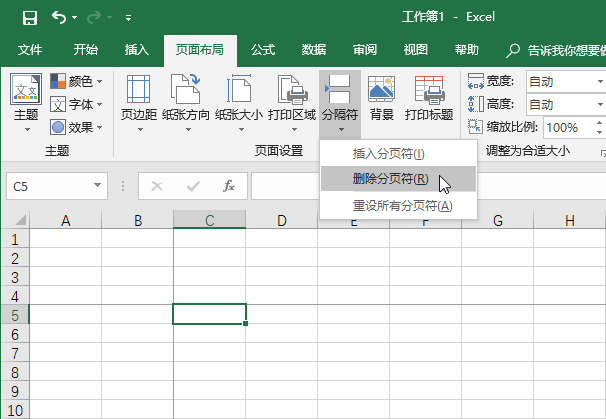The image size is (606, 419).
Task: Open the 颜色 theme colors dropdown
Action: (x=76, y=81)
